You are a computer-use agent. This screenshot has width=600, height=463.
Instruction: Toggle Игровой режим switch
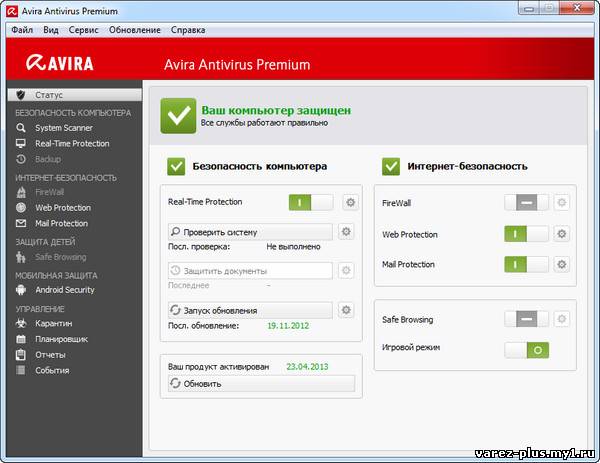[526, 350]
